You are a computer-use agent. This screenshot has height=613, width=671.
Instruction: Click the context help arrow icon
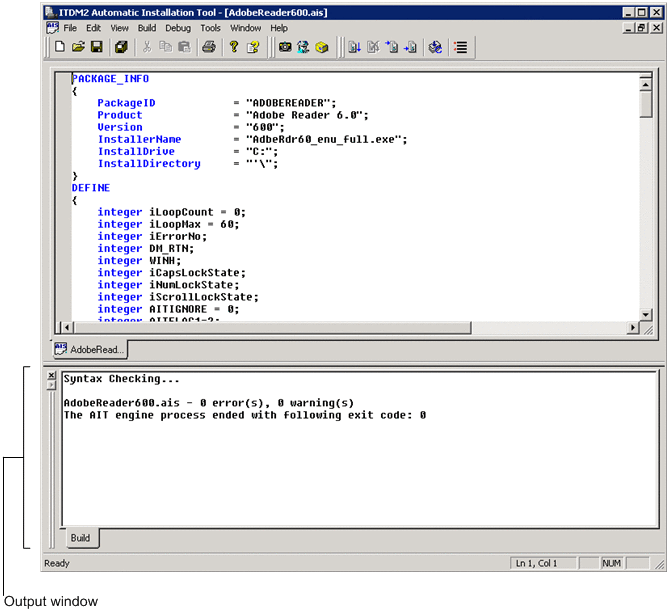[254, 47]
